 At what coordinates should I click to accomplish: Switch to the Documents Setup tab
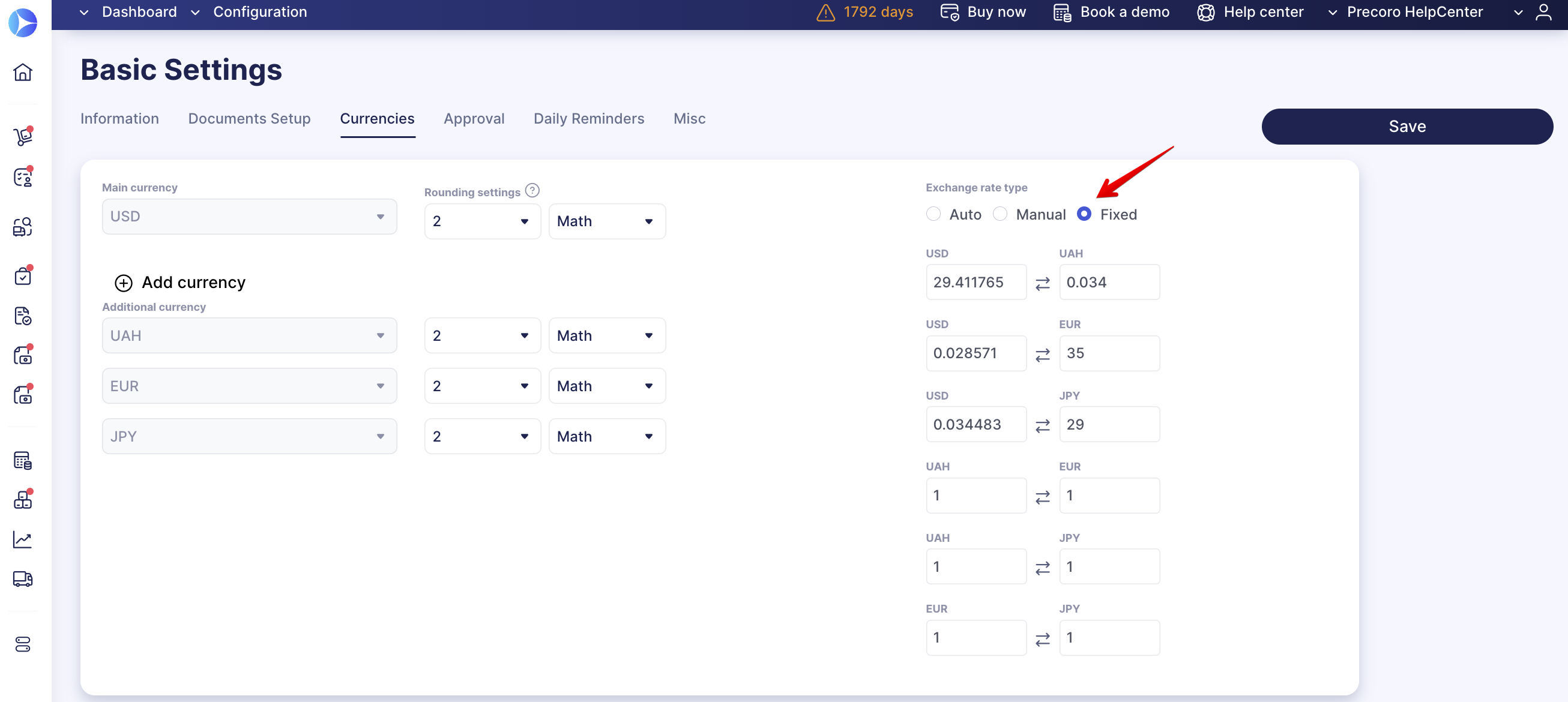click(x=249, y=119)
